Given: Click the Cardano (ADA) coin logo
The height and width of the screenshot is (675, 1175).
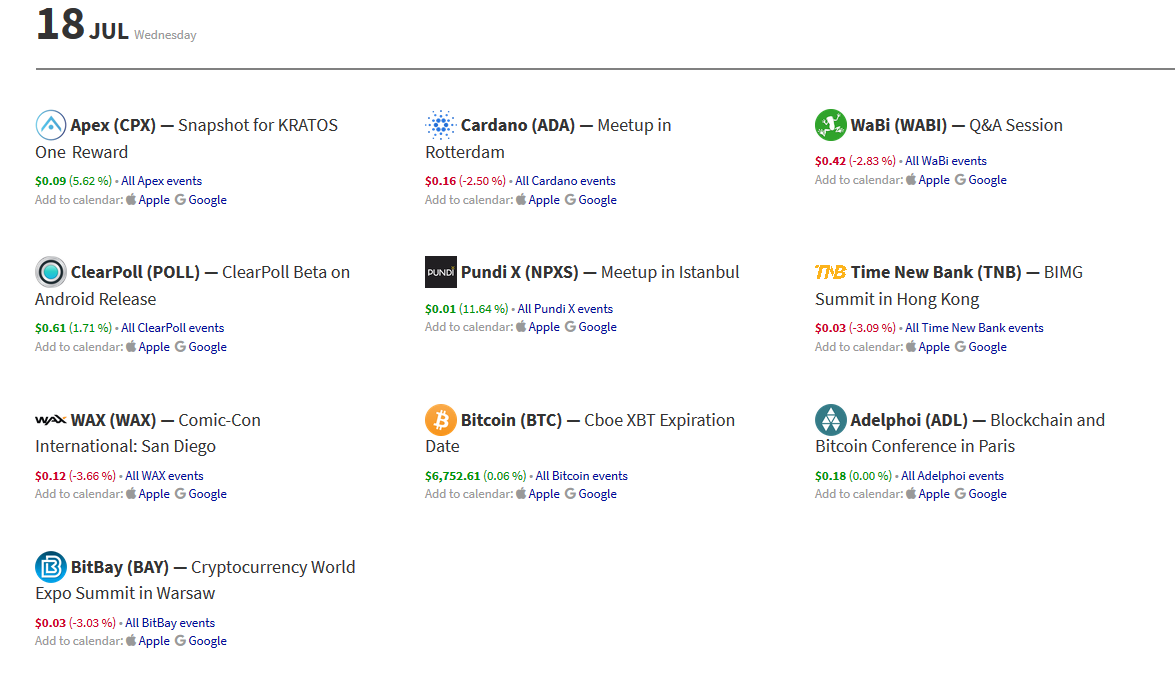Looking at the screenshot, I should [x=440, y=125].
